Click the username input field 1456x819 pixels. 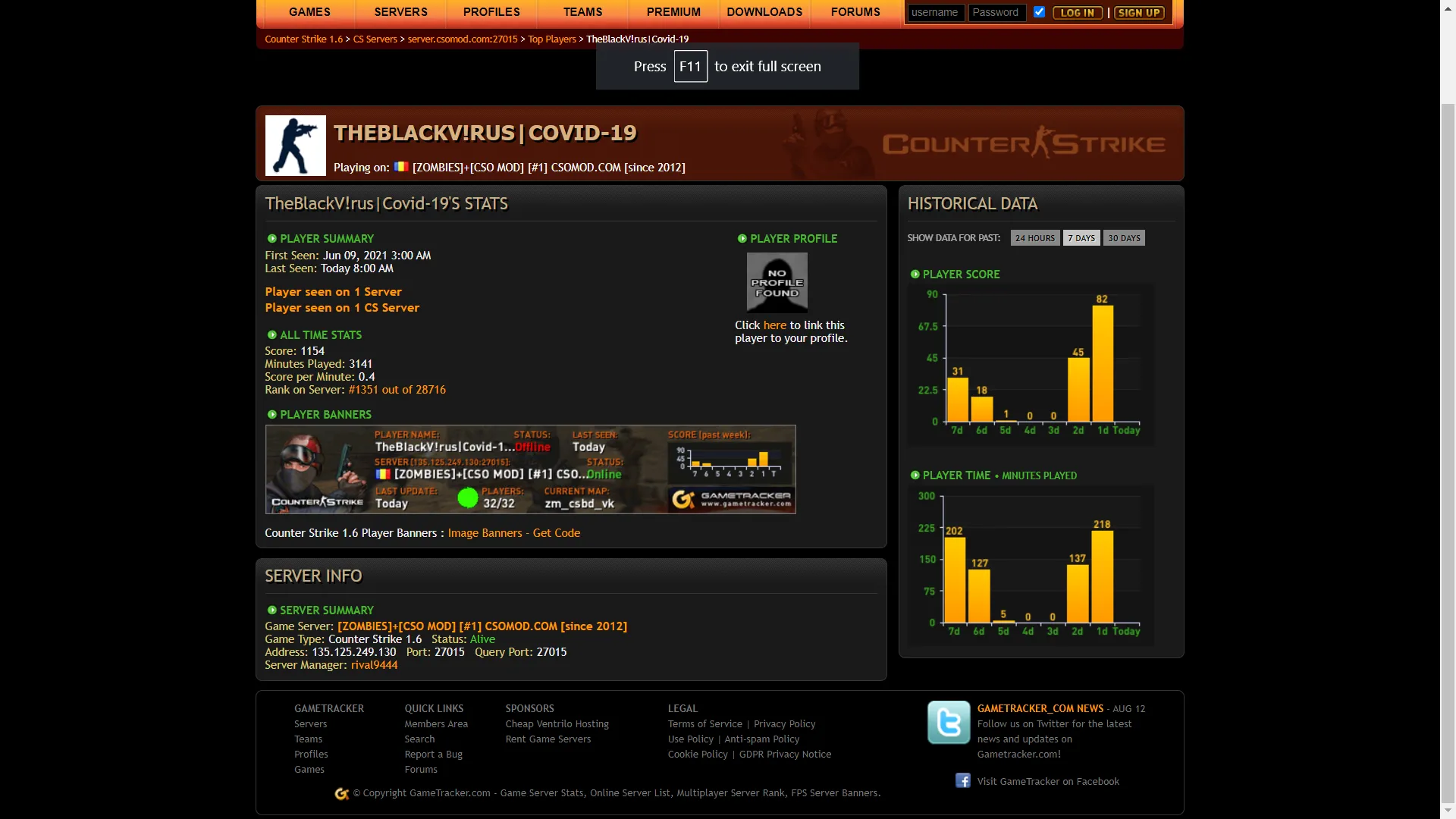[x=936, y=13]
